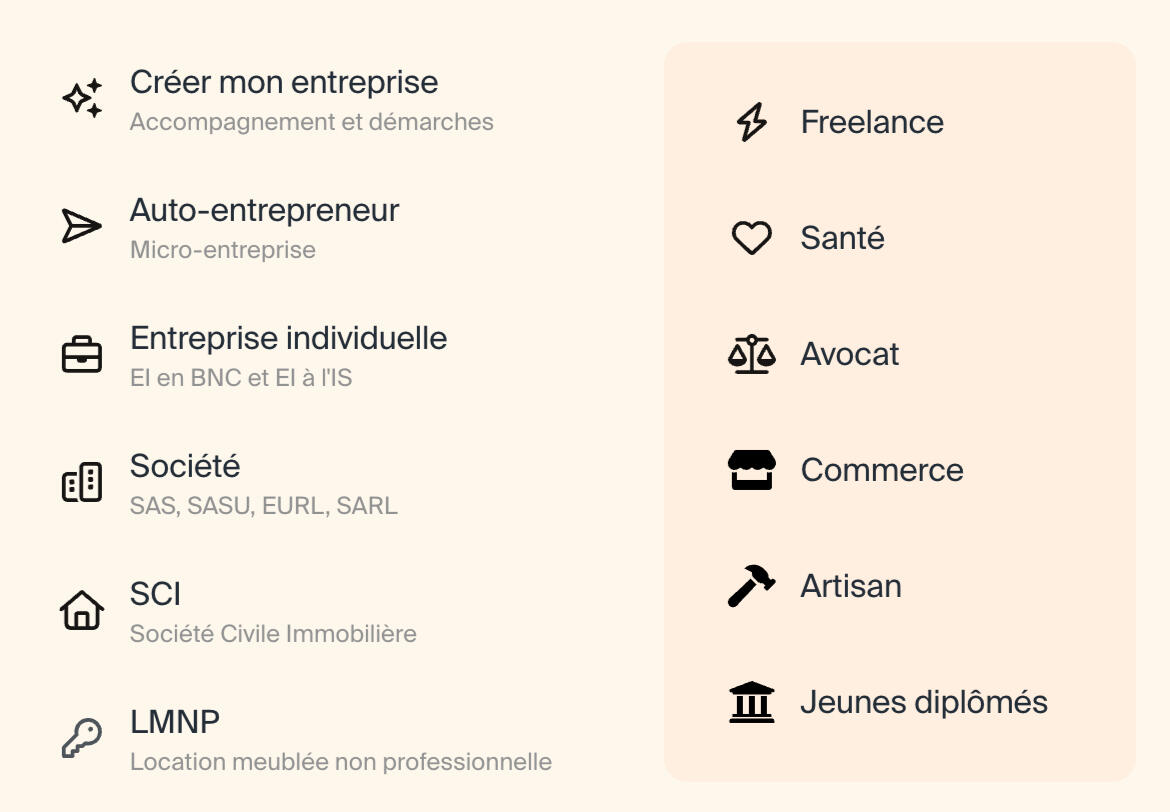1170x812 pixels.
Task: Open the Créer mon entreprise menu entry
Action: tap(284, 83)
